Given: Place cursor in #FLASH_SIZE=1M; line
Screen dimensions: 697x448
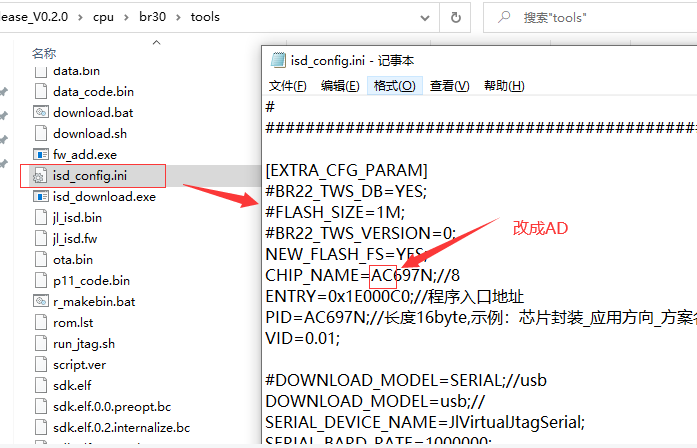Looking at the screenshot, I should pos(335,212).
